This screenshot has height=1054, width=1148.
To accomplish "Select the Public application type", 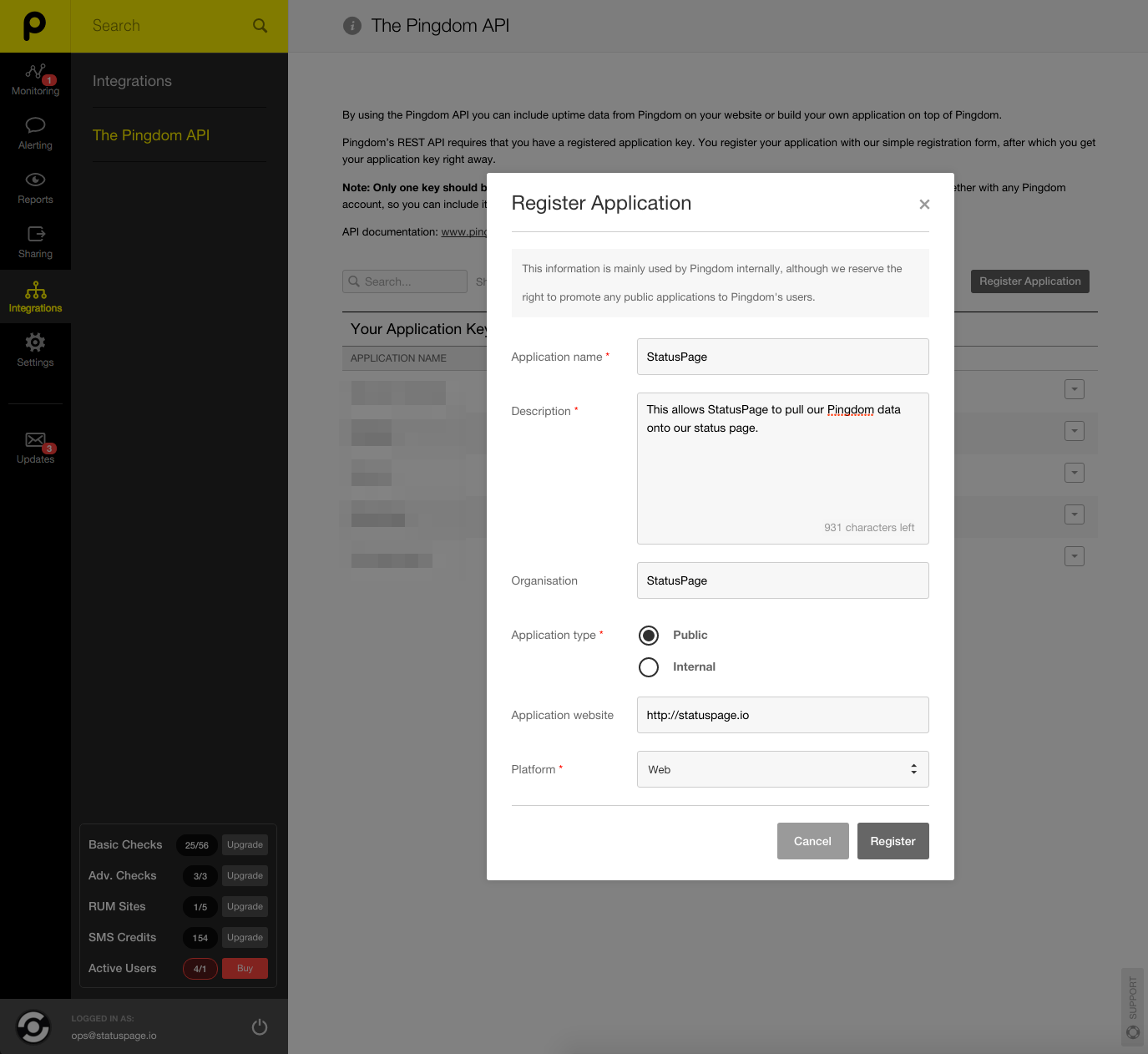I will coord(649,636).
